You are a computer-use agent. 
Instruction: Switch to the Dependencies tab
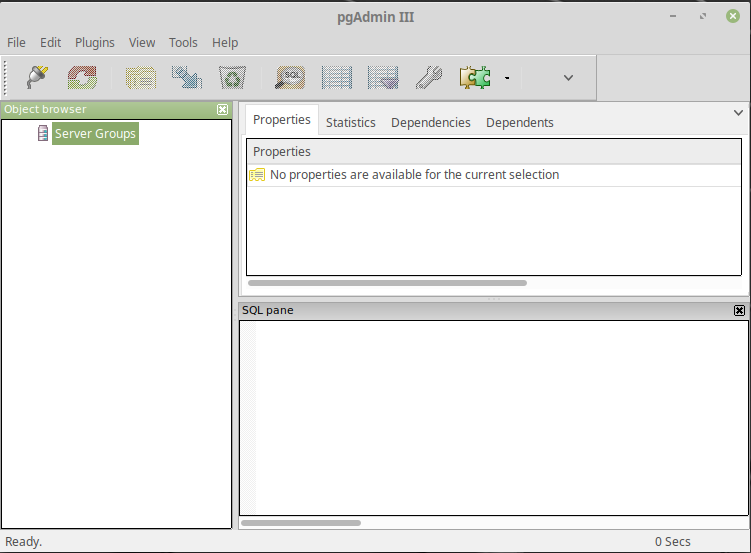431,123
